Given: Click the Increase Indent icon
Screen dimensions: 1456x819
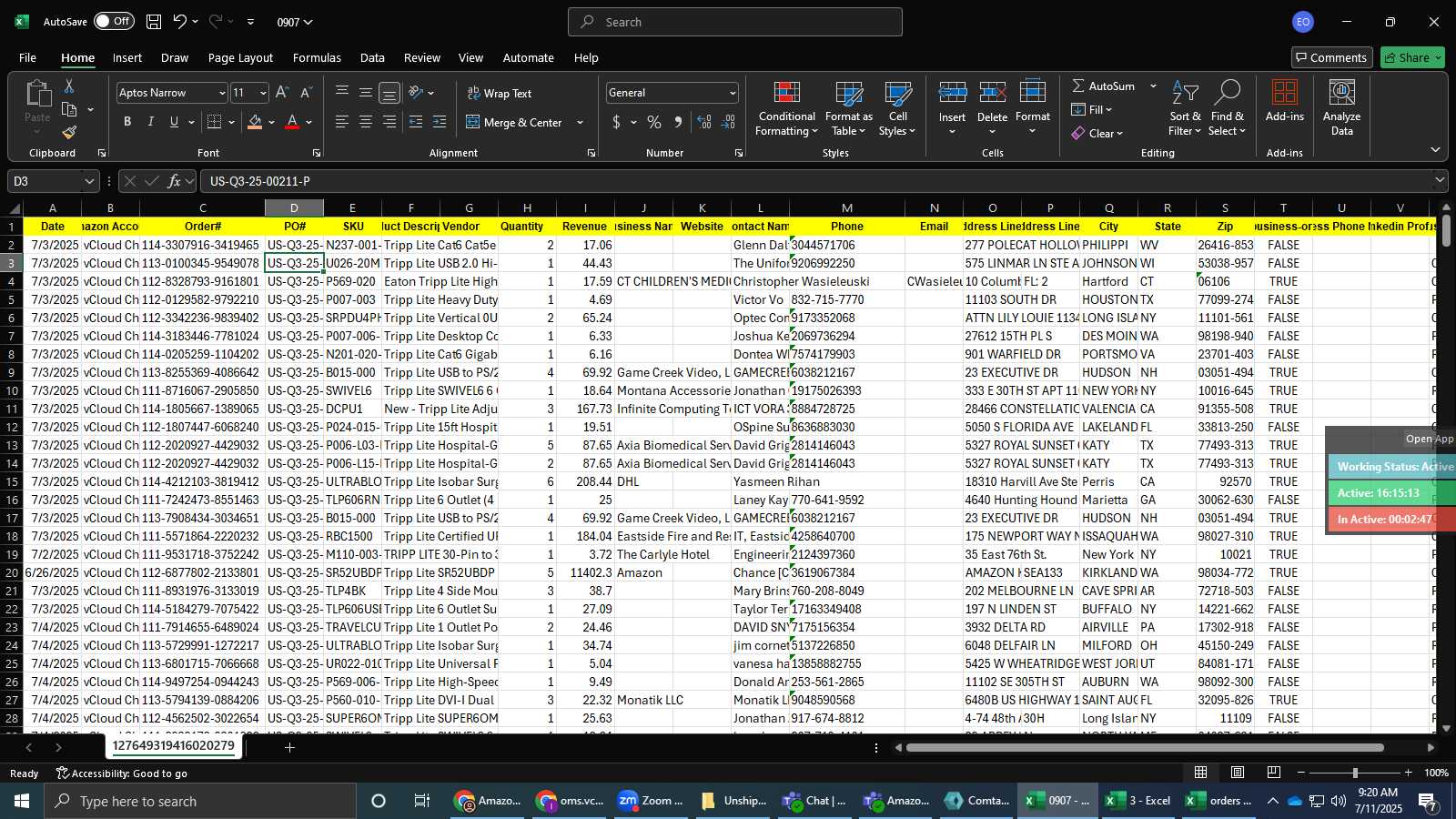Looking at the screenshot, I should tap(440, 122).
